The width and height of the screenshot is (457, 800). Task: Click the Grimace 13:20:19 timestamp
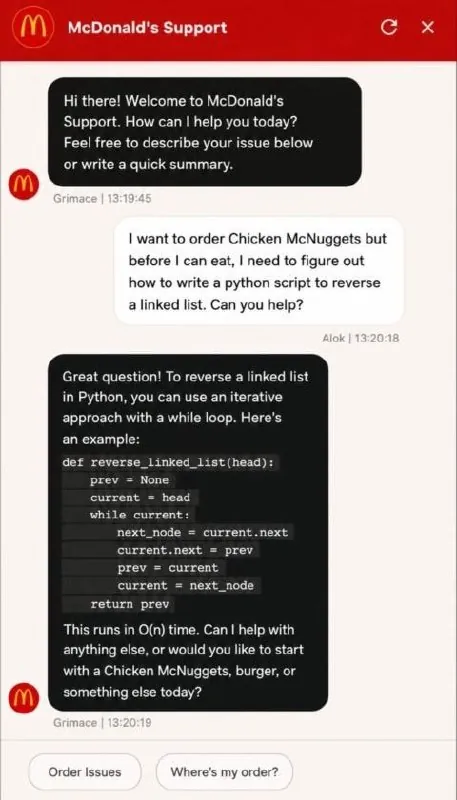102,722
